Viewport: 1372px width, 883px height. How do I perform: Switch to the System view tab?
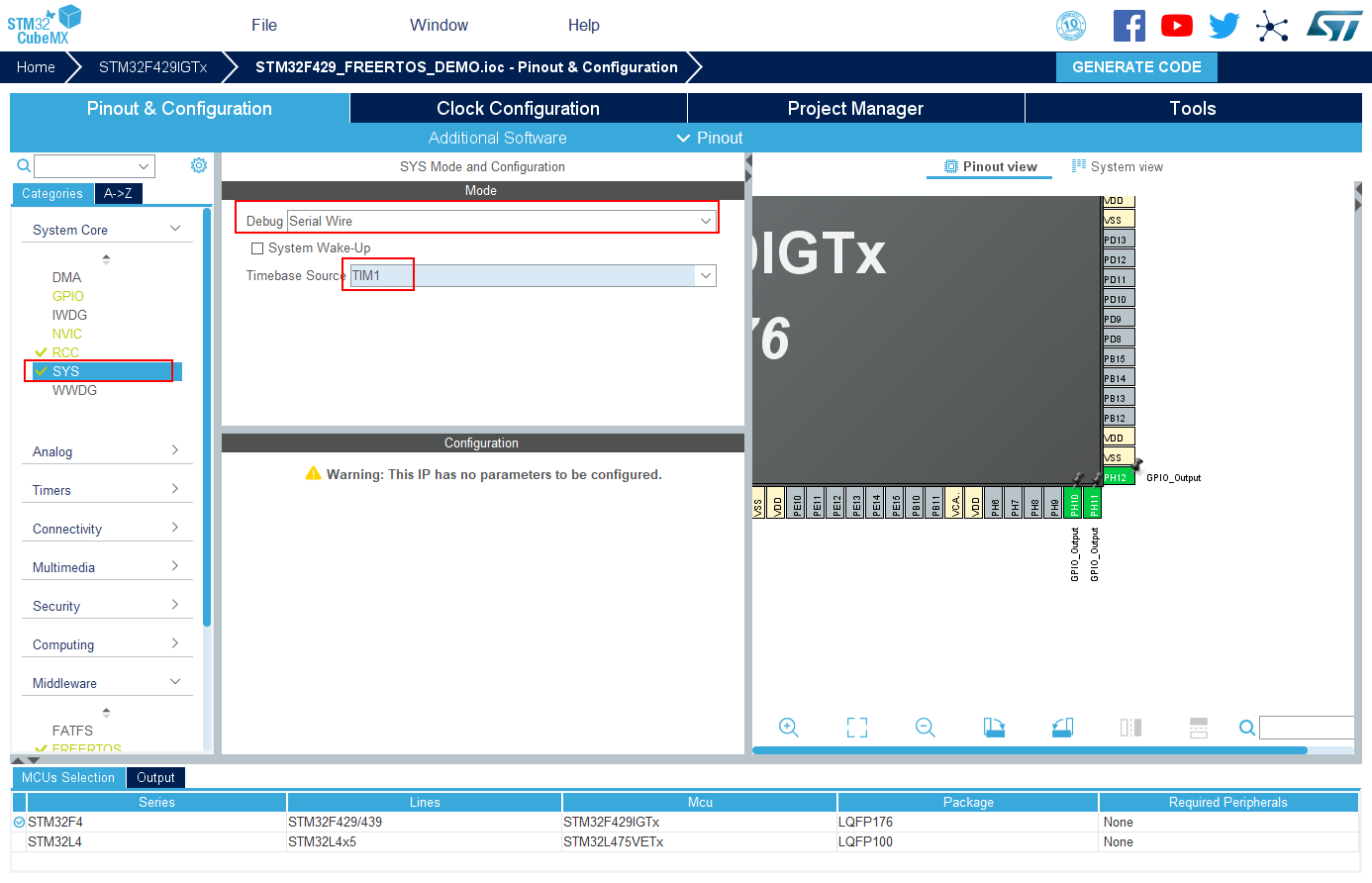(1118, 166)
